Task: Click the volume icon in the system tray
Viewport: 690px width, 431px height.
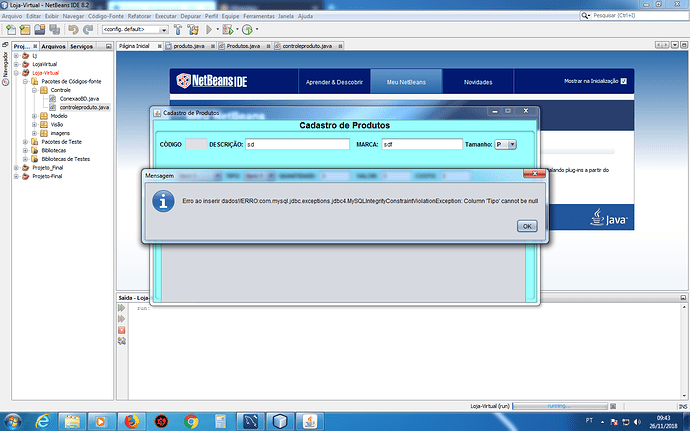Action: 637,422
